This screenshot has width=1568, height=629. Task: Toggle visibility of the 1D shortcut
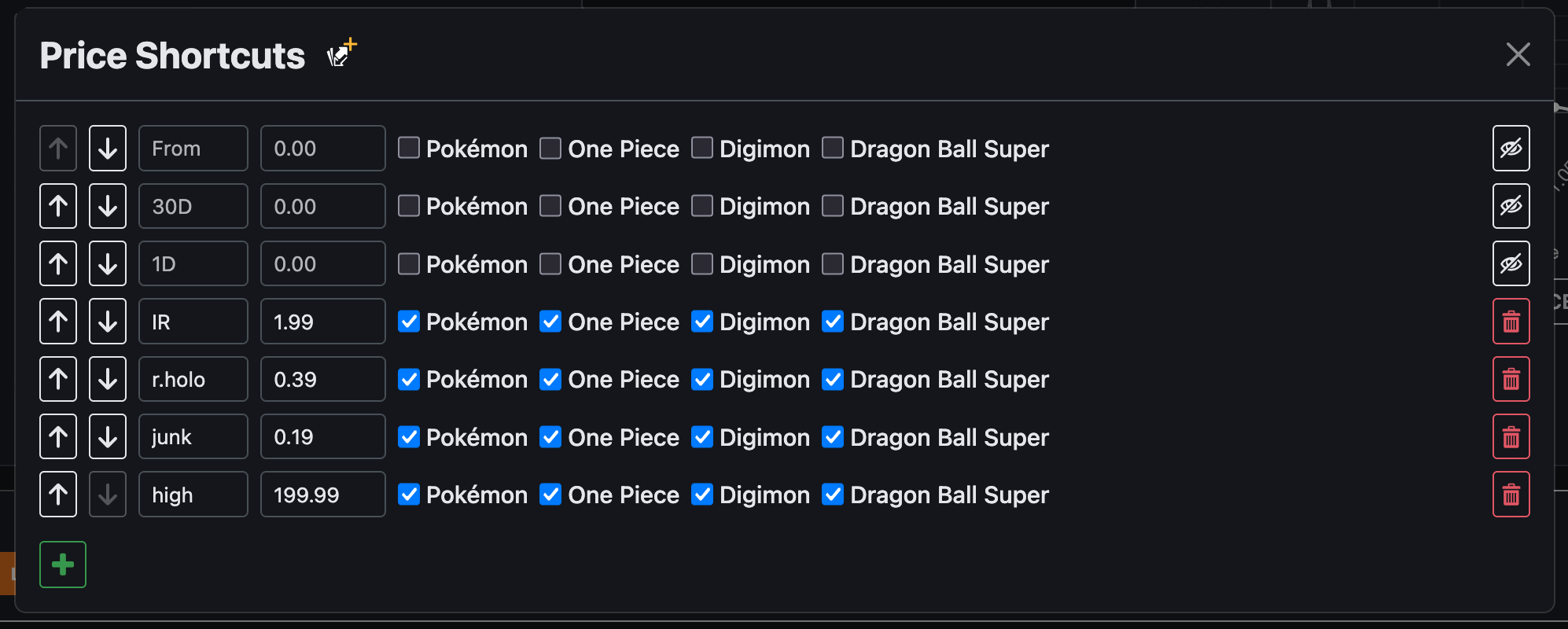tap(1511, 263)
